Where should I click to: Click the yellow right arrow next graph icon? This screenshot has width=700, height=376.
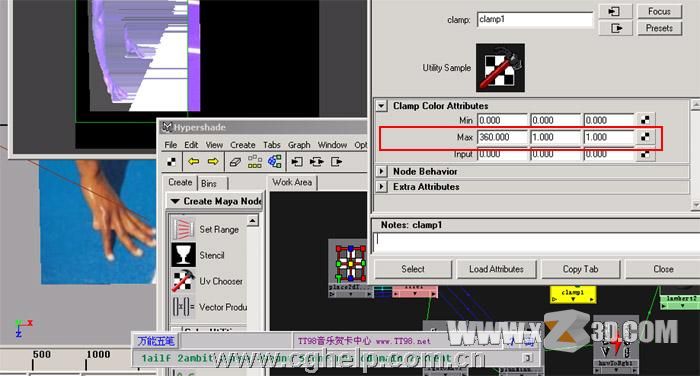point(213,162)
